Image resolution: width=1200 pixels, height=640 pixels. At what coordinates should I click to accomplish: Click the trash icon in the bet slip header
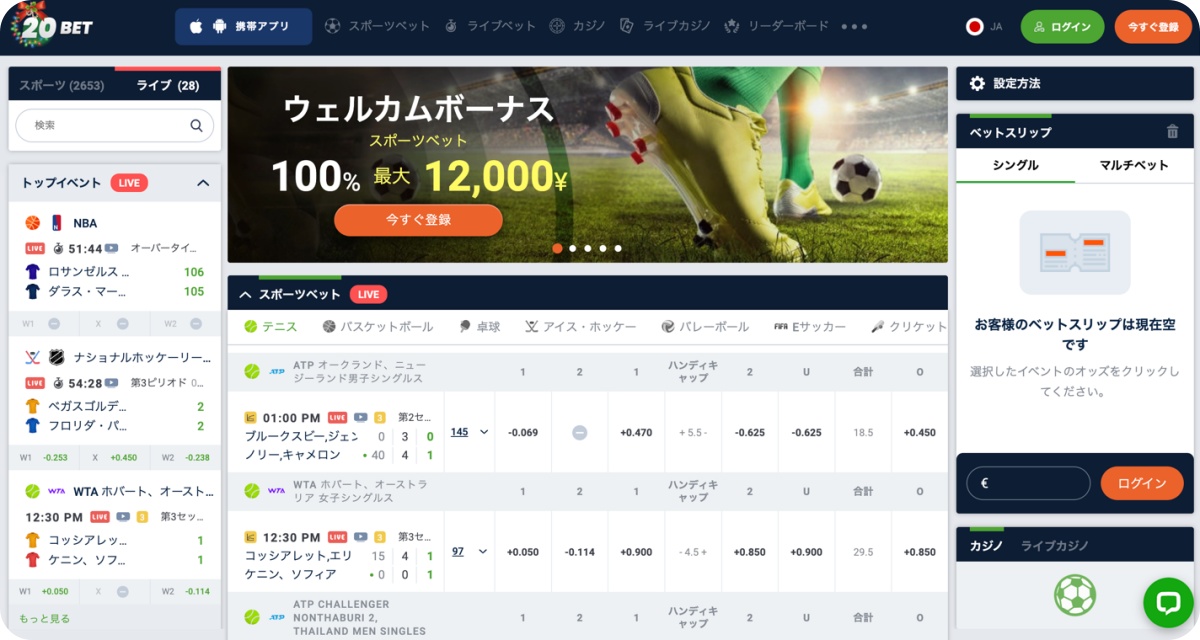(1172, 131)
